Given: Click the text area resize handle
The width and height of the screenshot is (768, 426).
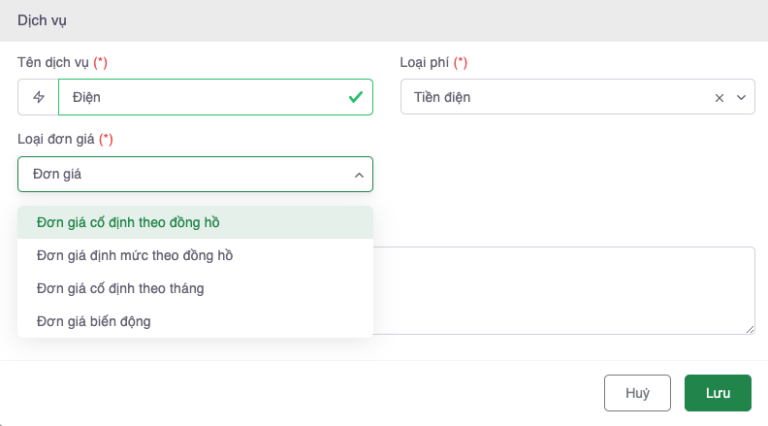Looking at the screenshot, I should (x=749, y=329).
